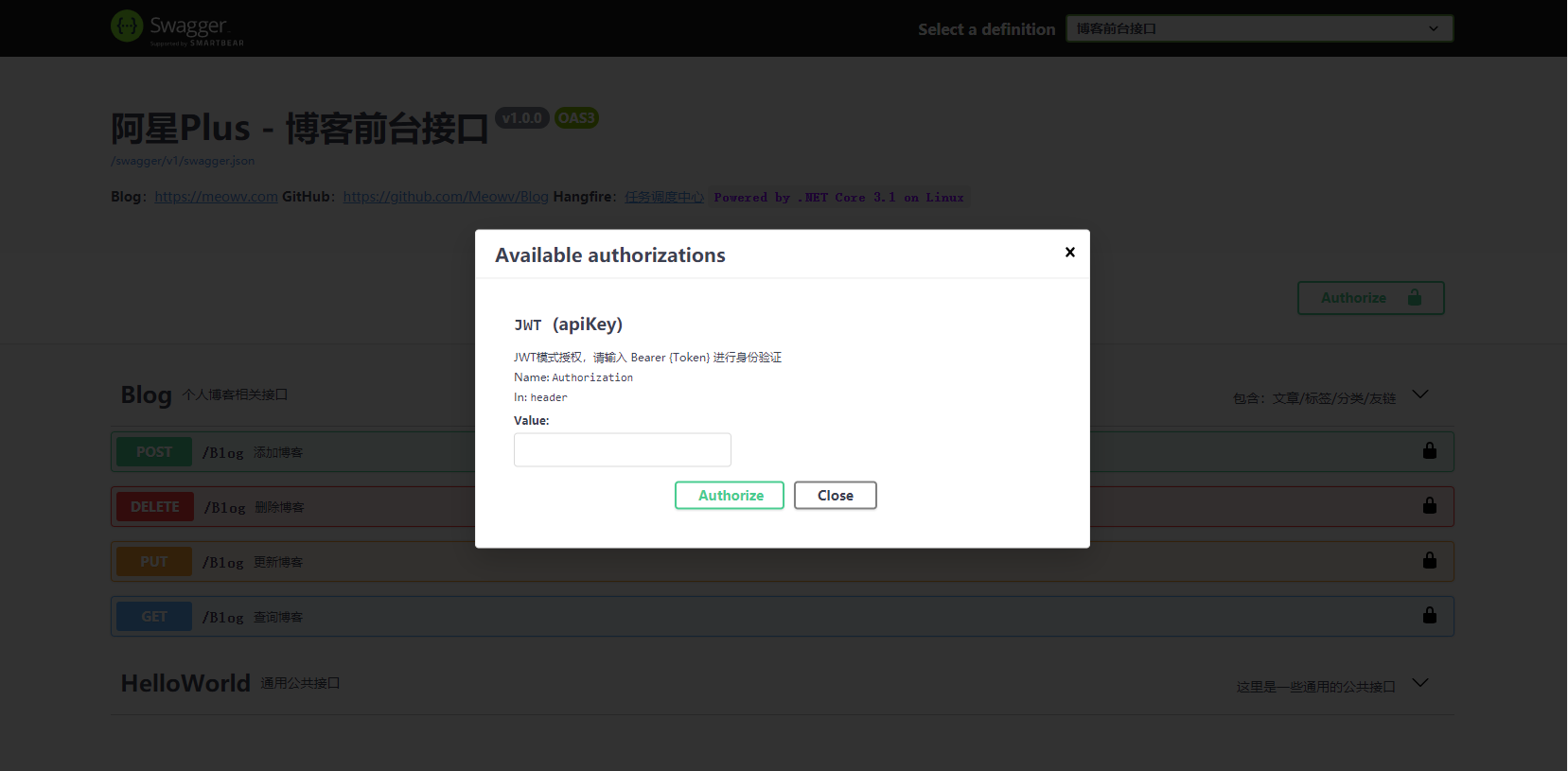The width and height of the screenshot is (1568, 771).
Task: Close the Available authorizations dialog with X
Action: tap(1070, 252)
